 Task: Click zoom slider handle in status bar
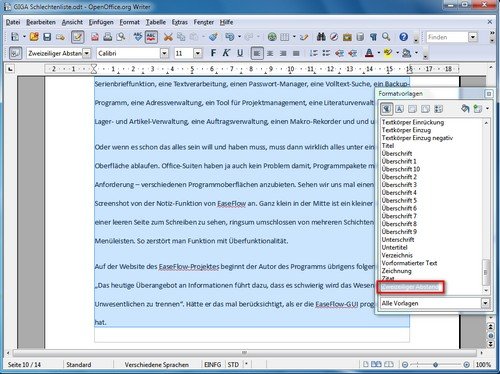[435, 365]
